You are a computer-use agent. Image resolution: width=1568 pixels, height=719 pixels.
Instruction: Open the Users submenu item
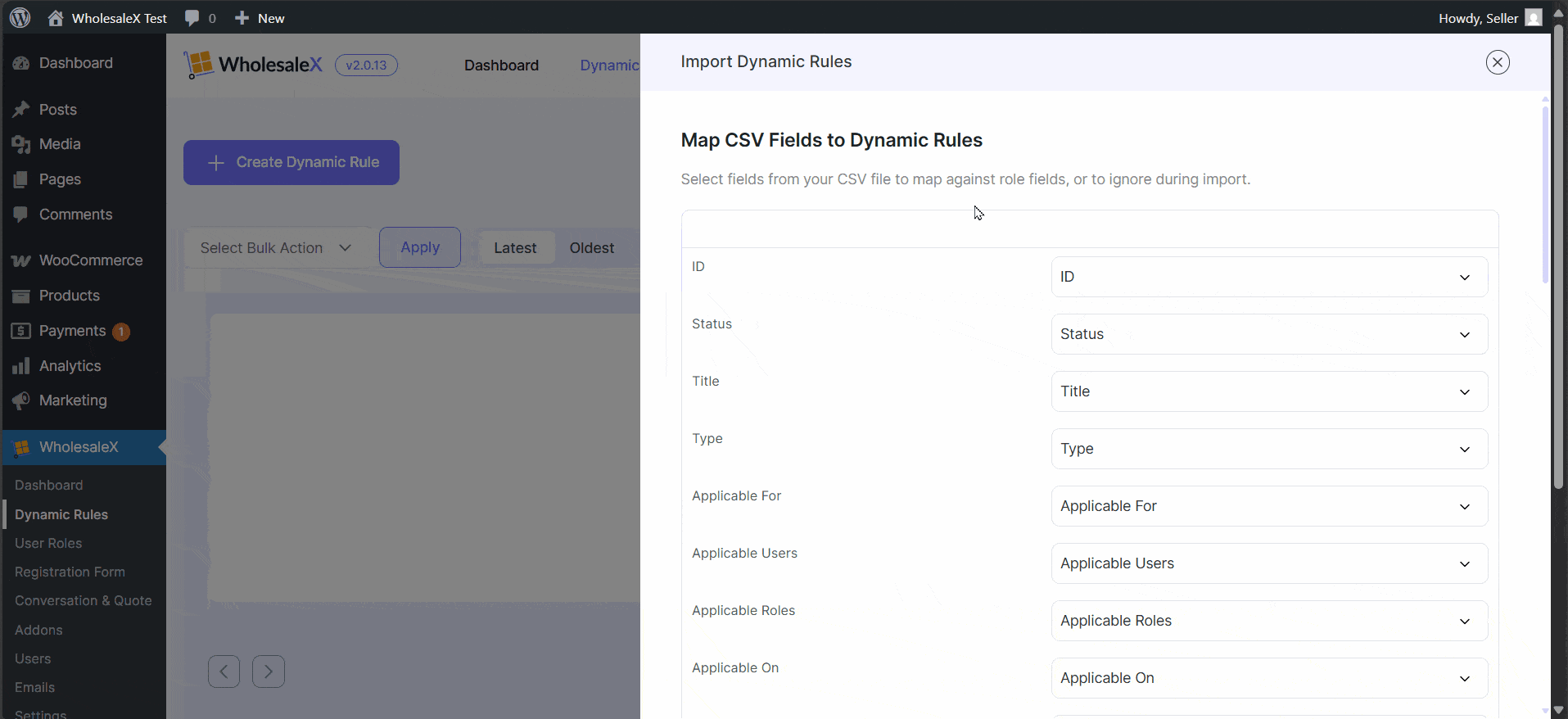33,658
